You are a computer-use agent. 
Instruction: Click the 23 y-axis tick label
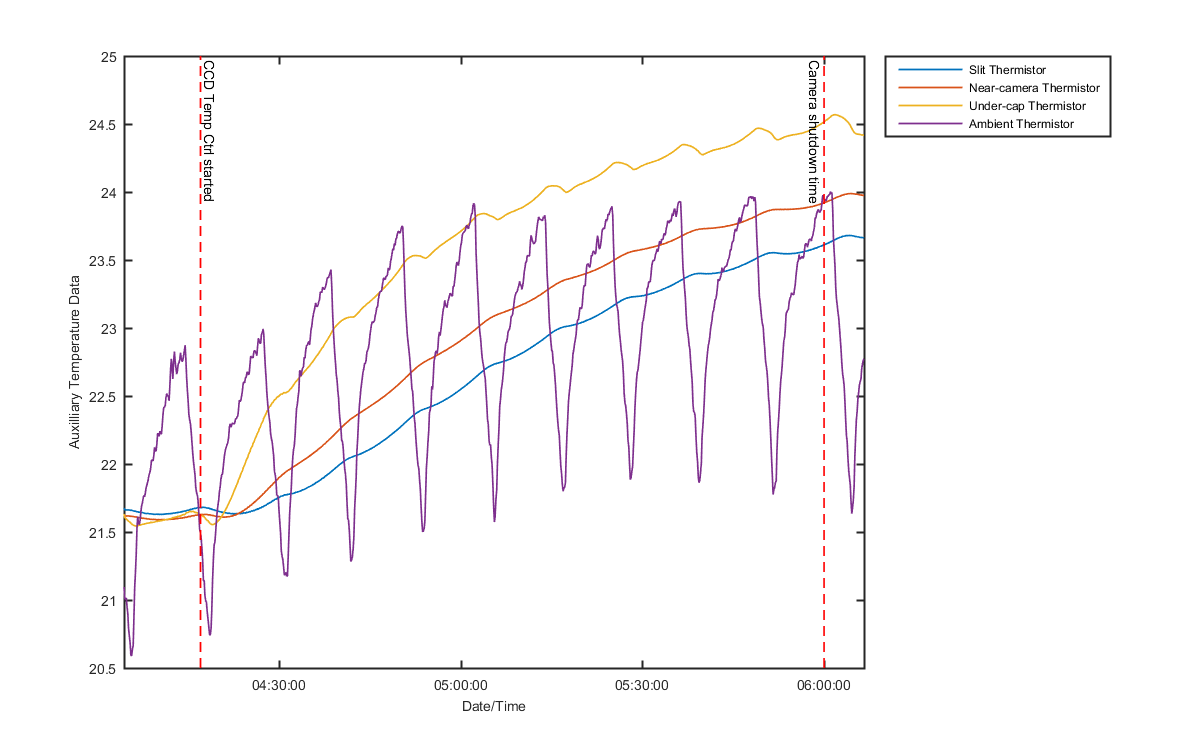pos(109,329)
